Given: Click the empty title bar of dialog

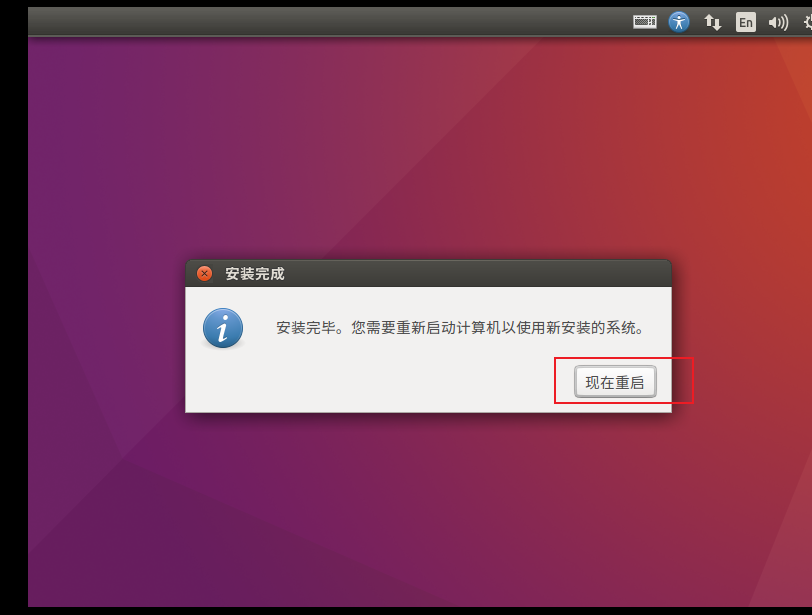Looking at the screenshot, I should 476,274.
